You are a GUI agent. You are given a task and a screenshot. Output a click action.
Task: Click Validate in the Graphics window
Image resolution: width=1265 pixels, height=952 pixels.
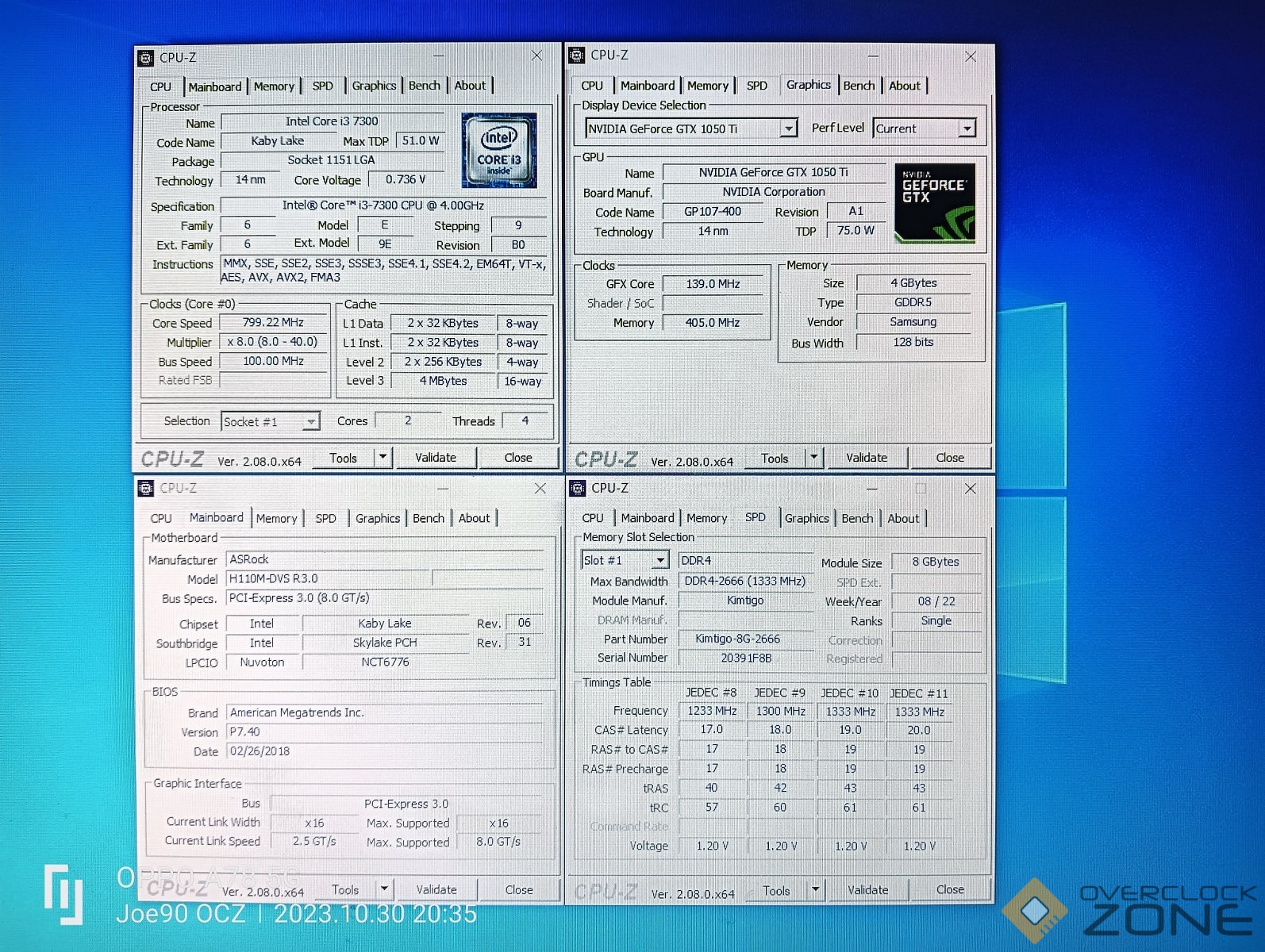[x=867, y=458]
